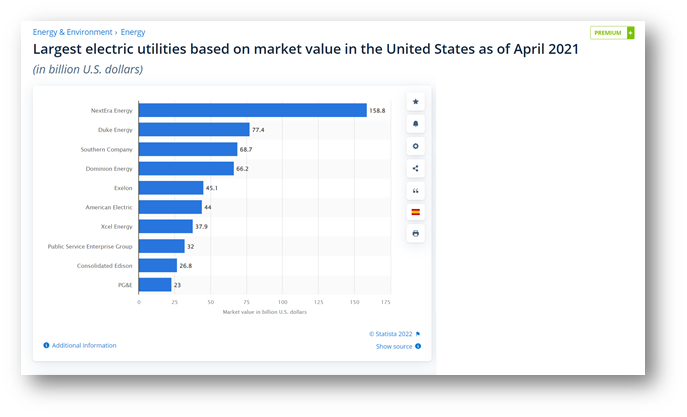Click the Consolidated Edison axis label

coord(104,266)
